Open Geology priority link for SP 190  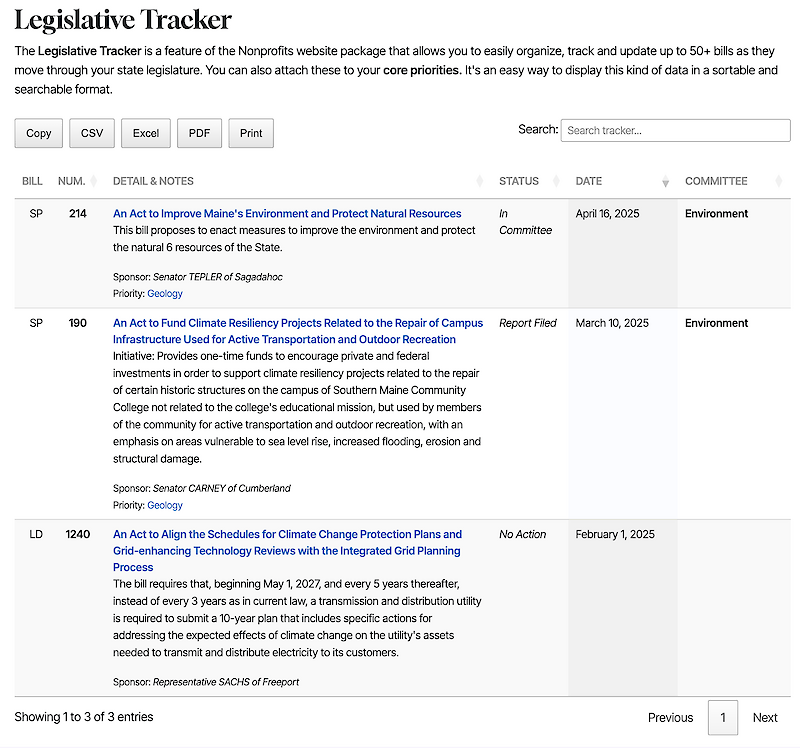click(165, 505)
